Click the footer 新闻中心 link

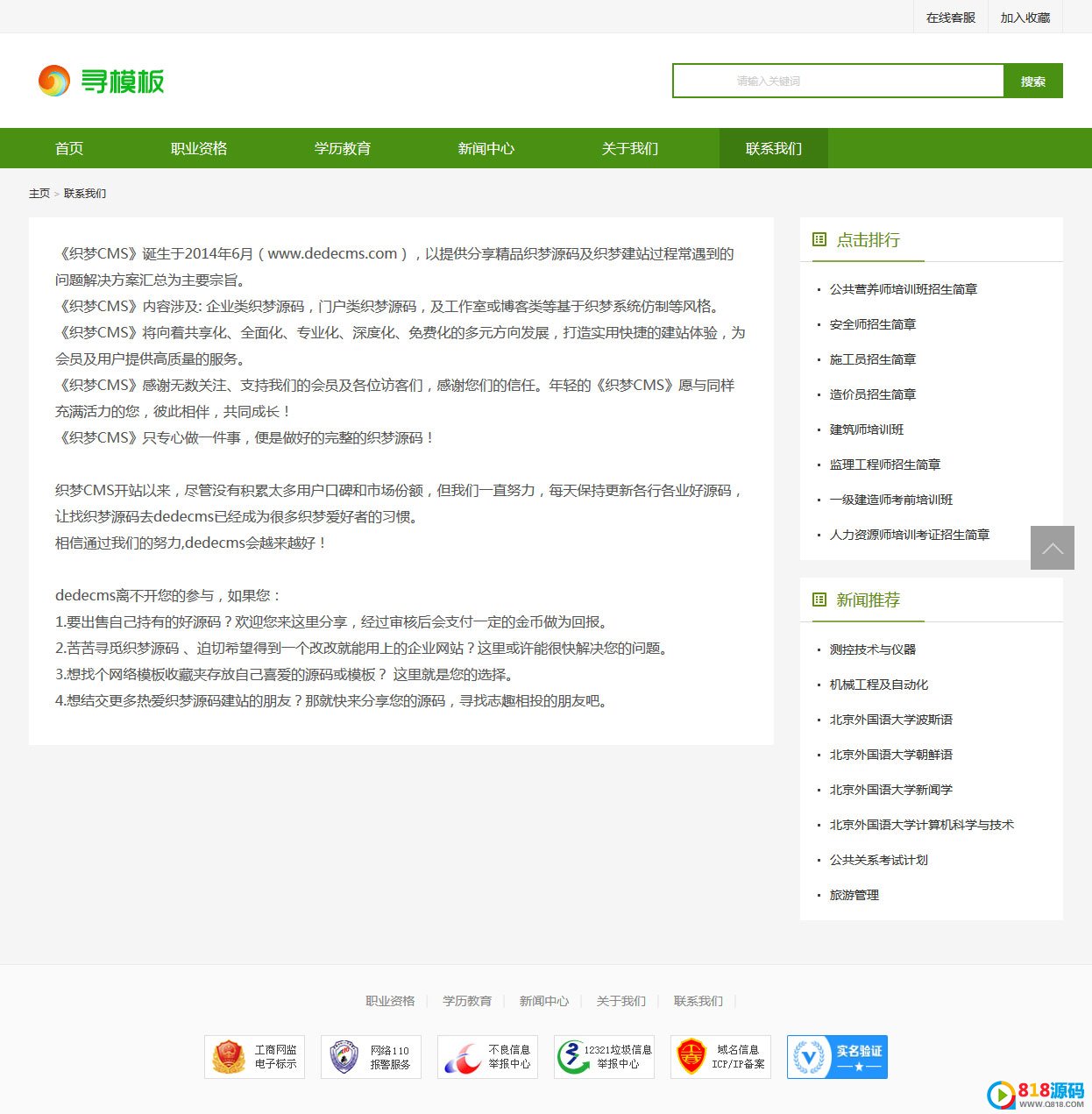[x=544, y=1001]
